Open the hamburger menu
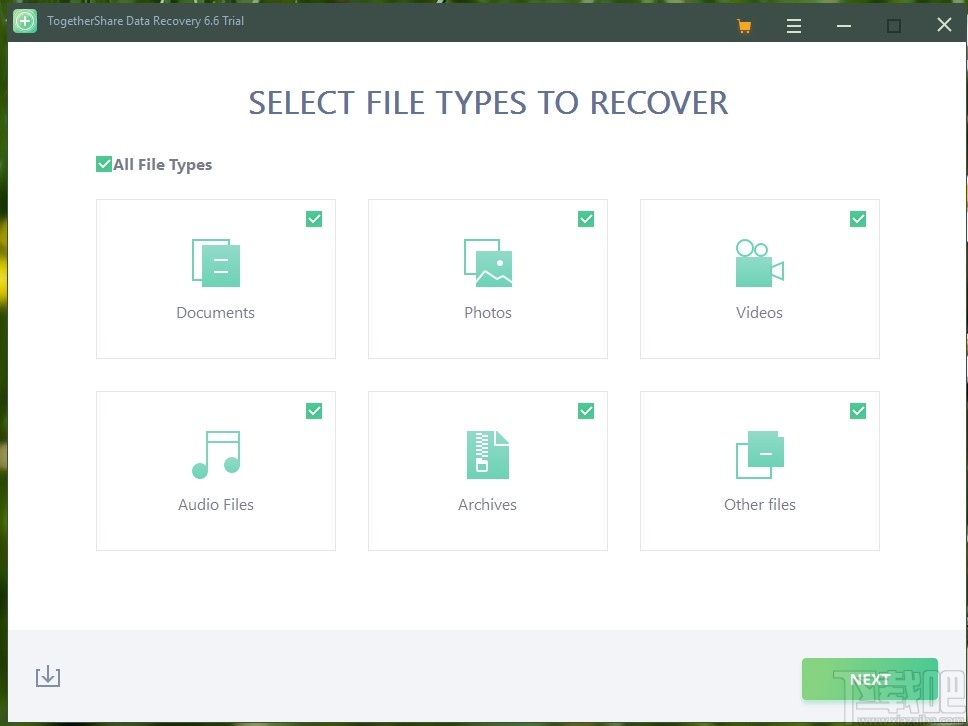 [x=793, y=25]
